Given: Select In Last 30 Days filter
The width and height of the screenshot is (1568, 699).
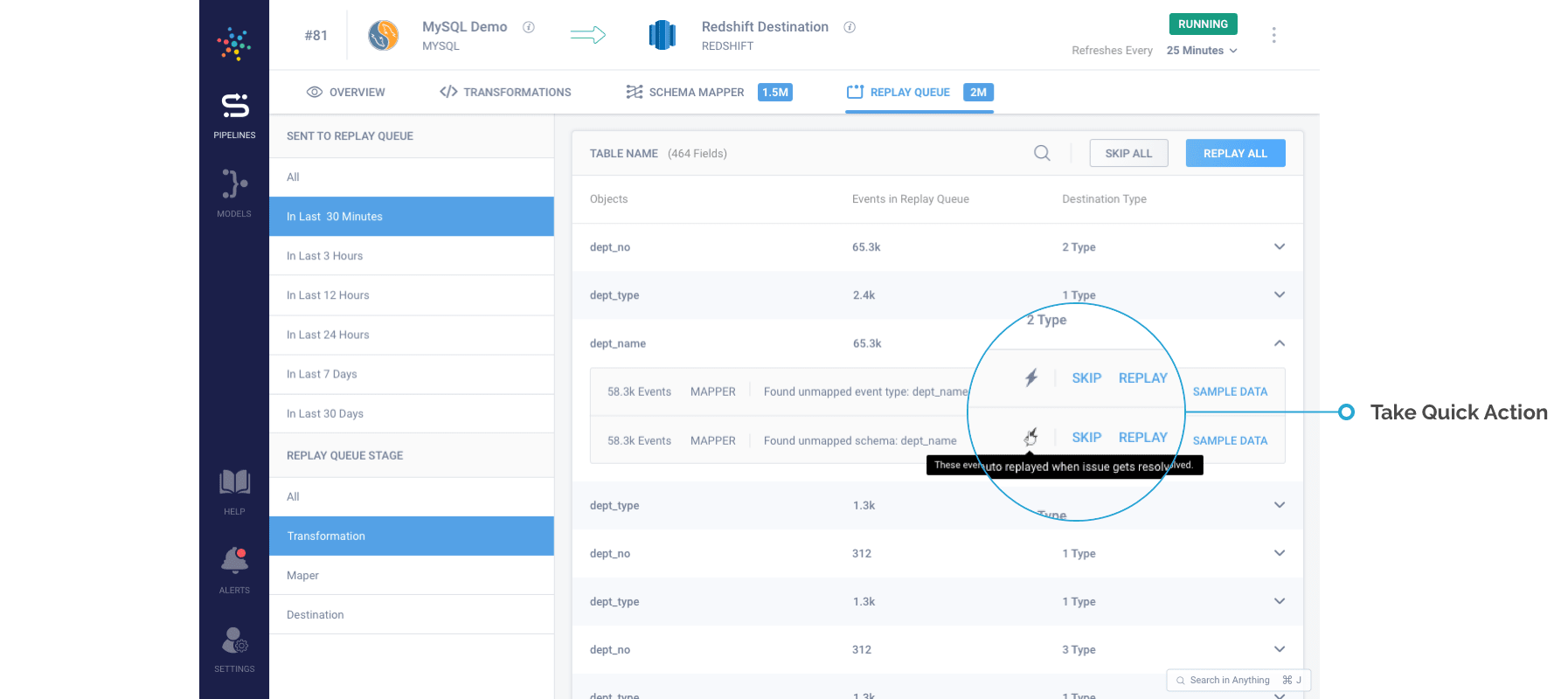Looking at the screenshot, I should [412, 413].
